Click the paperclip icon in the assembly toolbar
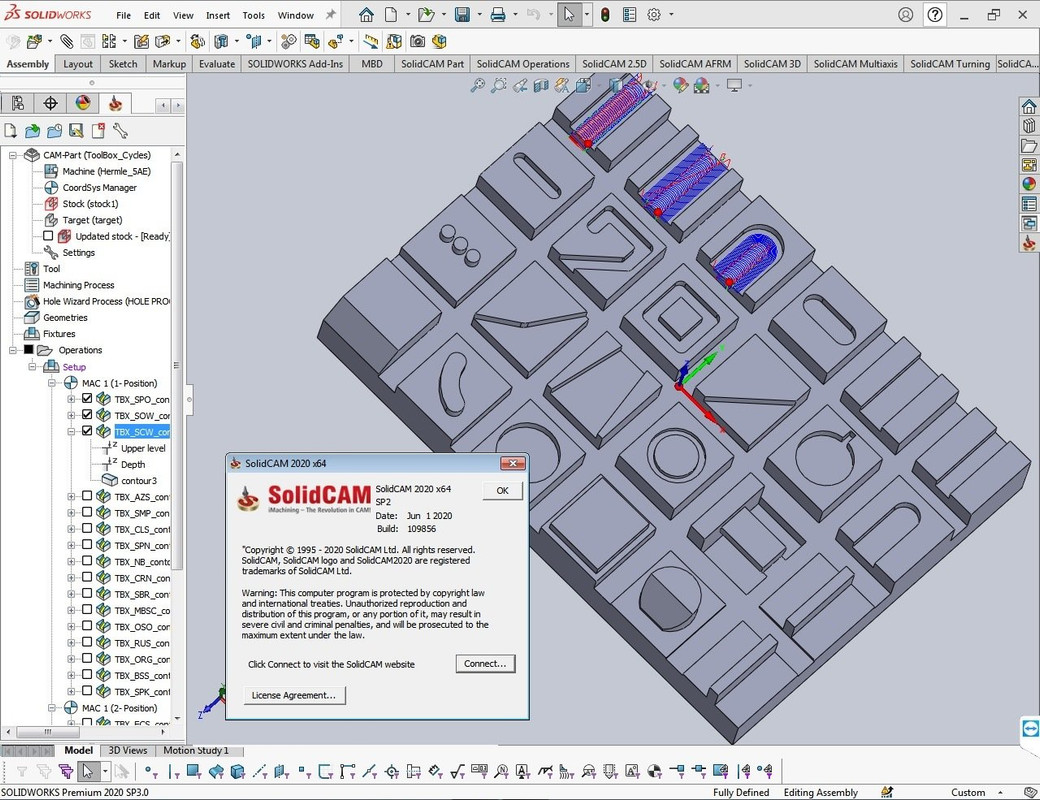 point(67,42)
